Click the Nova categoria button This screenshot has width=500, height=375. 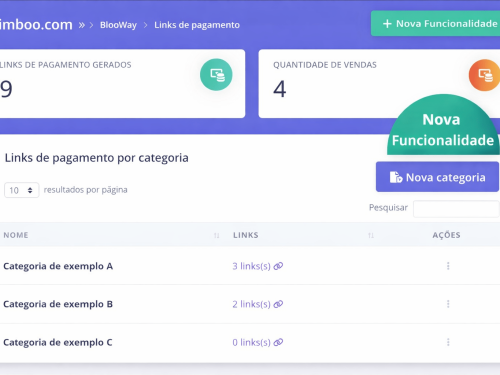tap(437, 177)
